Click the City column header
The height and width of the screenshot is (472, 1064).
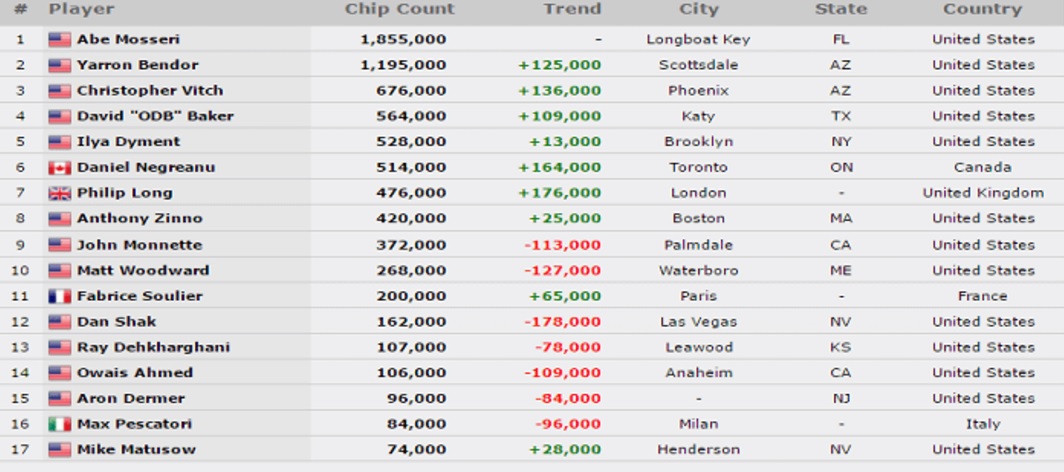click(x=698, y=9)
